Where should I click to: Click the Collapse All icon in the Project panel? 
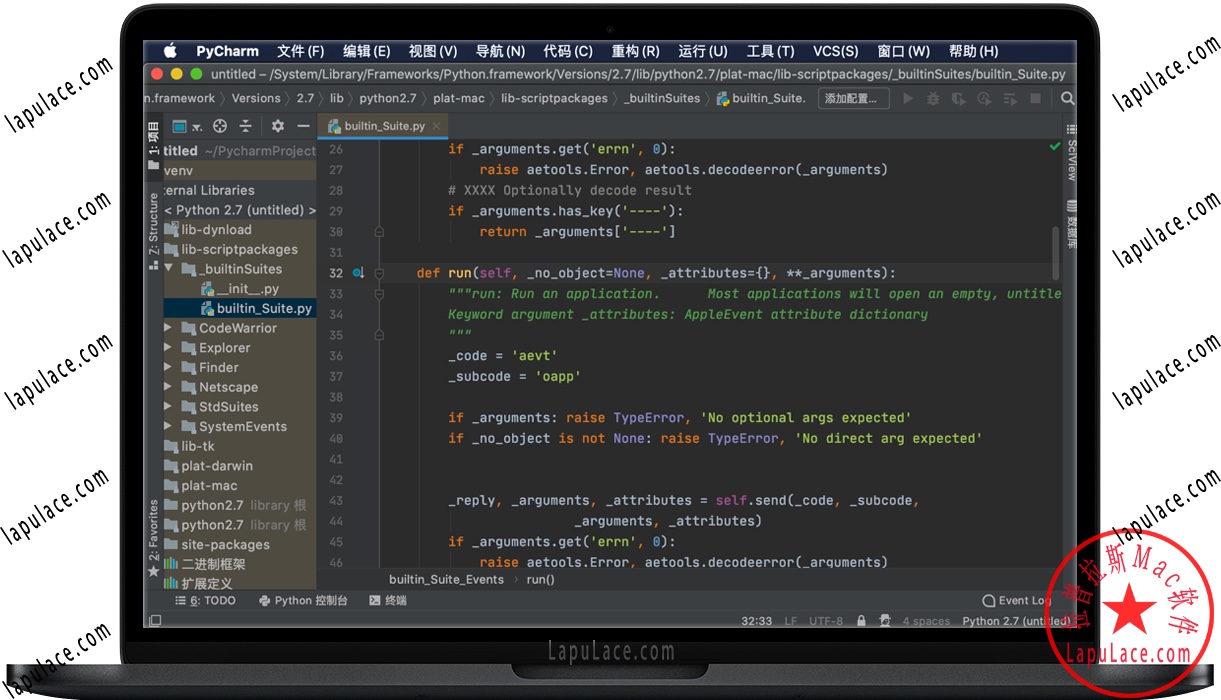pyautogui.click(x=245, y=126)
